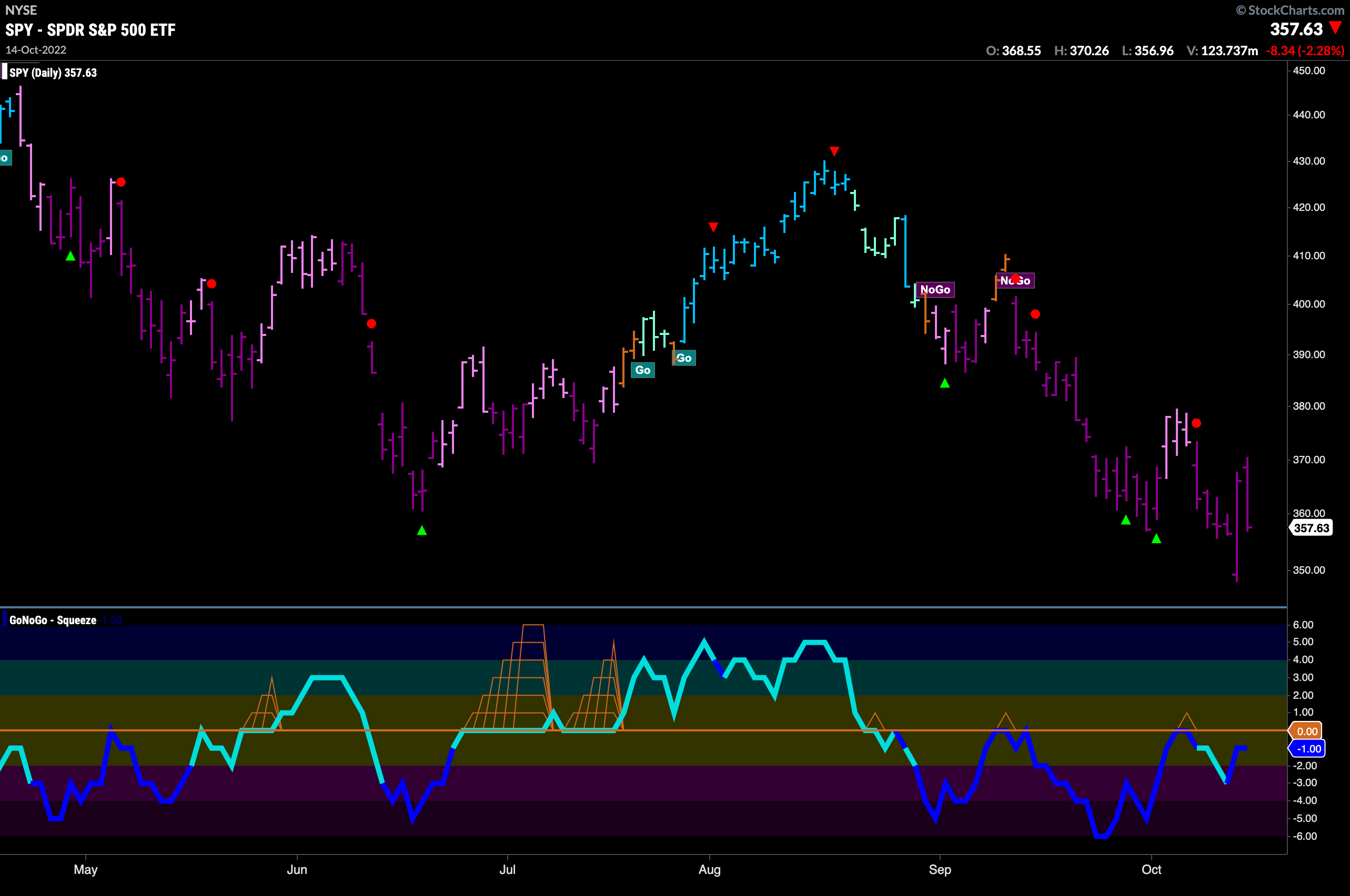Click the 'Oct' label on the time axis
This screenshot has height=896, width=1350.
coord(1151,870)
